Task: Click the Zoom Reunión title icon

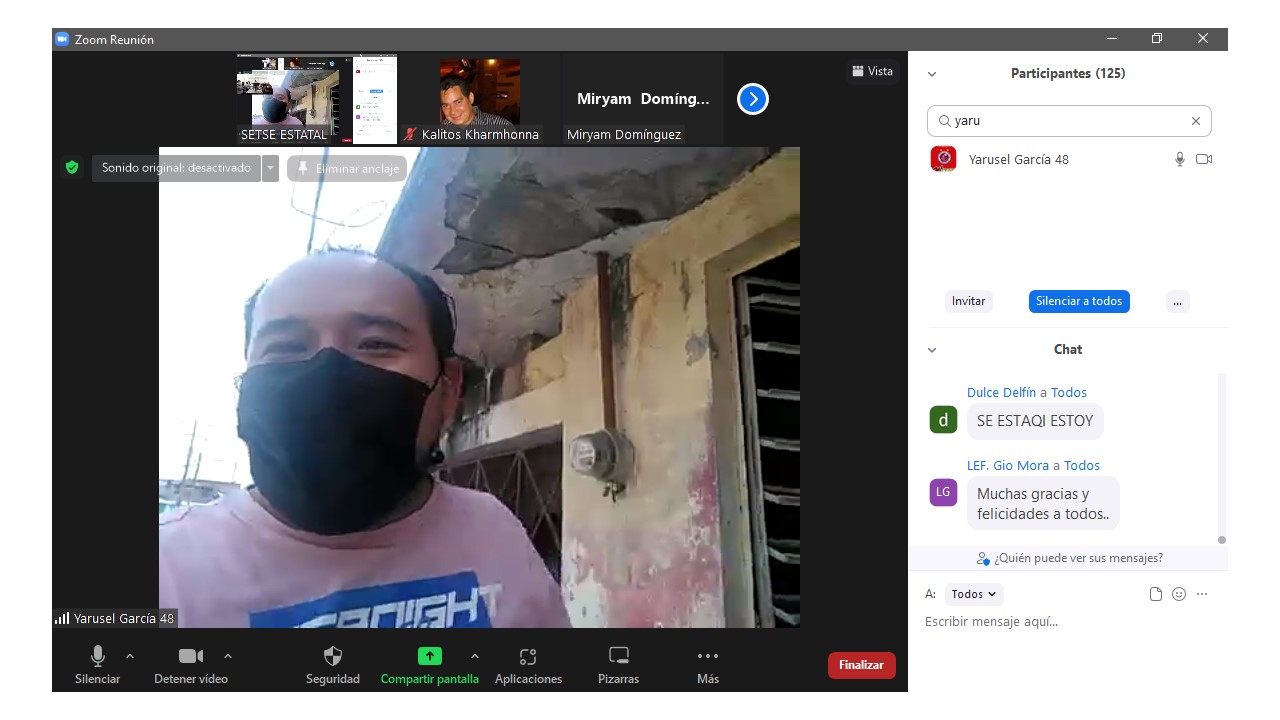Action: pos(62,39)
